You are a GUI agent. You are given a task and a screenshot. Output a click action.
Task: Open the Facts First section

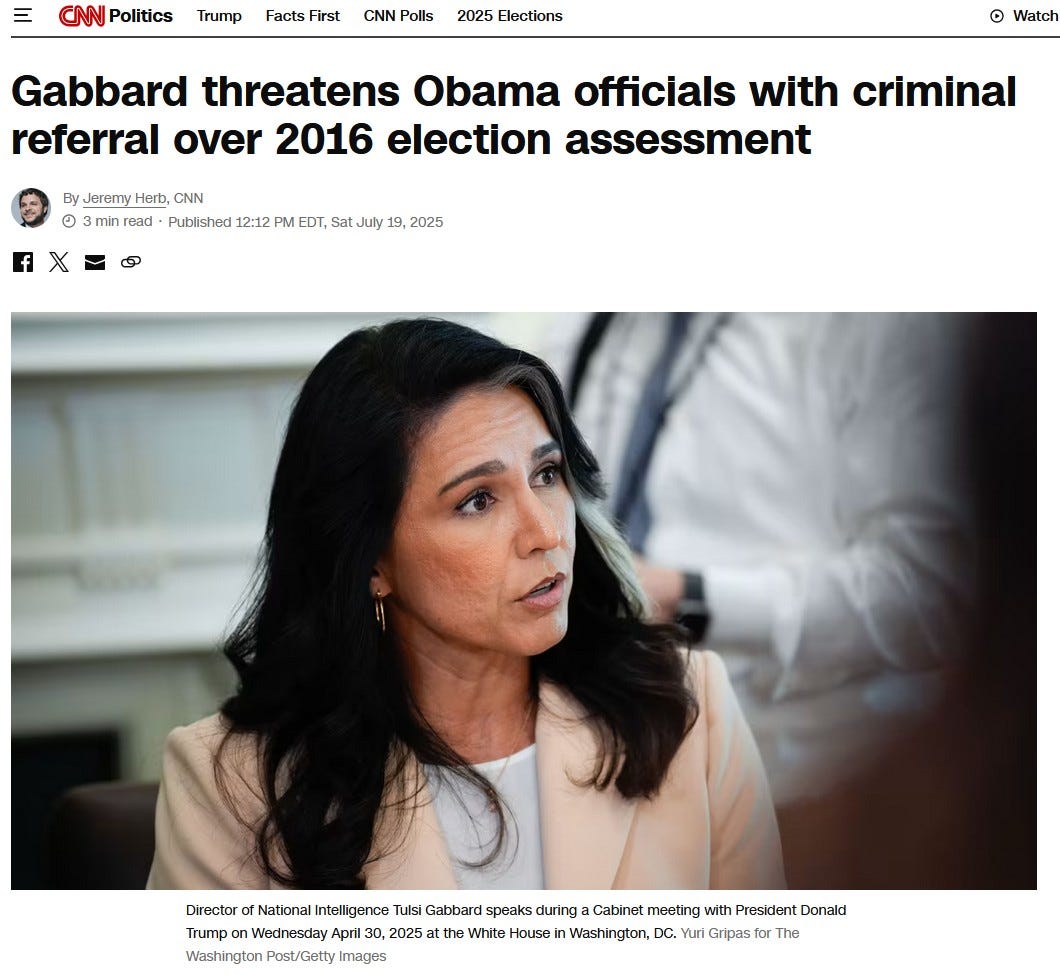click(302, 16)
